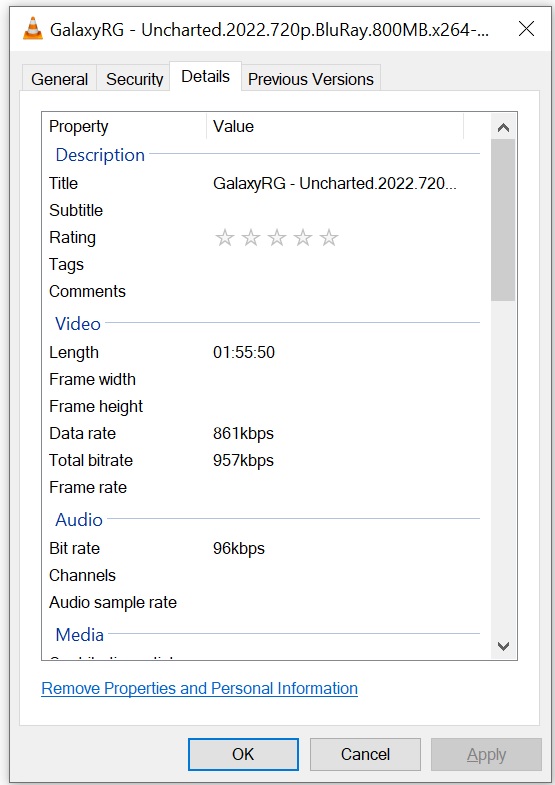Set rating to two stars

(251, 237)
